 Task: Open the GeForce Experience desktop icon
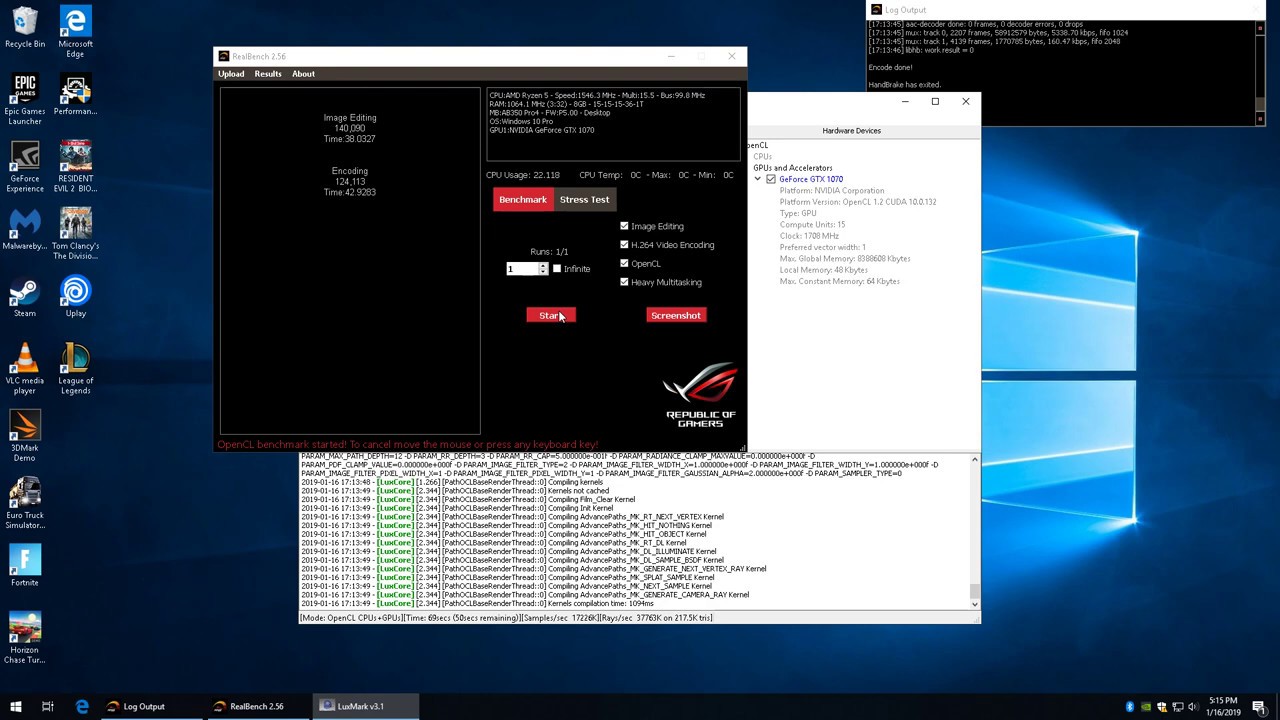coord(25,167)
